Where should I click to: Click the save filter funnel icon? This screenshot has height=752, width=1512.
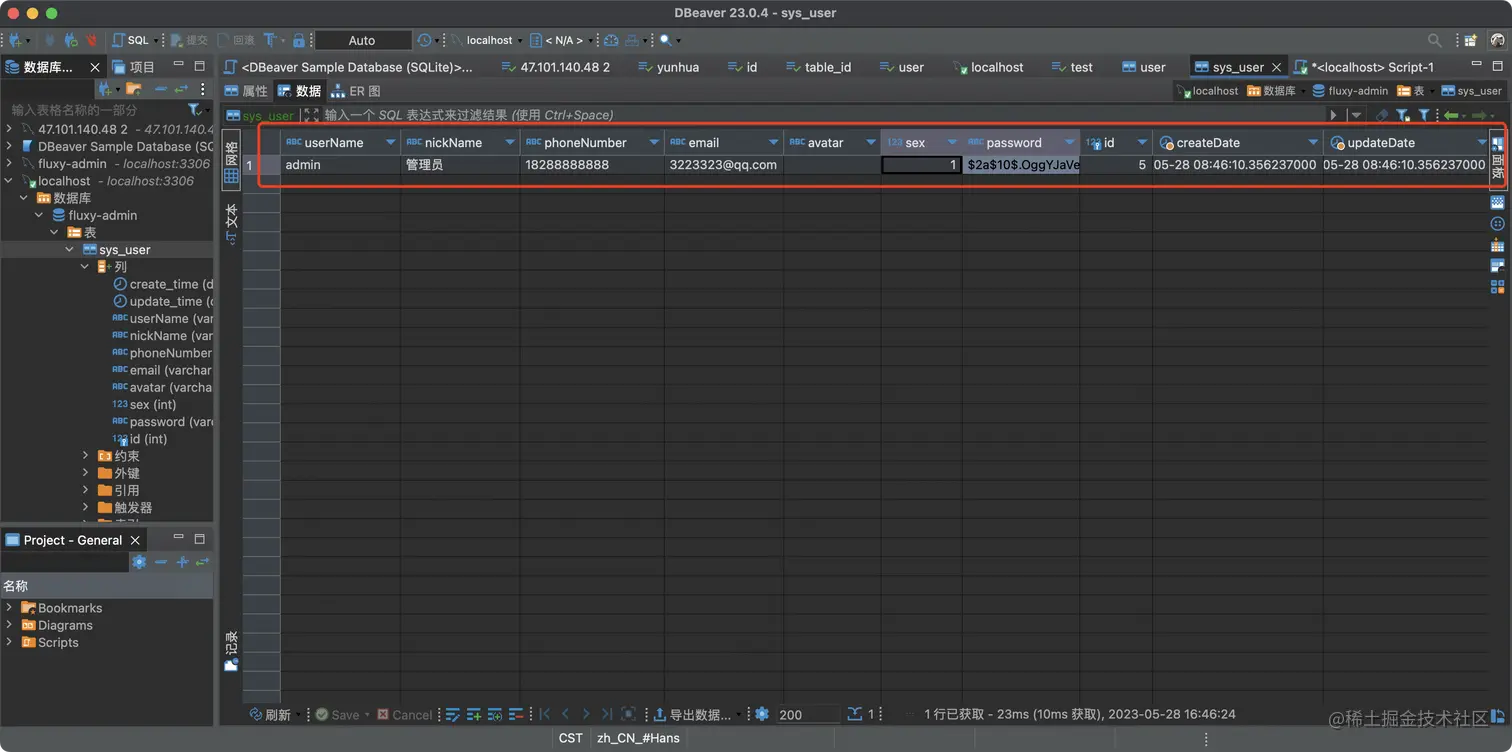1402,115
